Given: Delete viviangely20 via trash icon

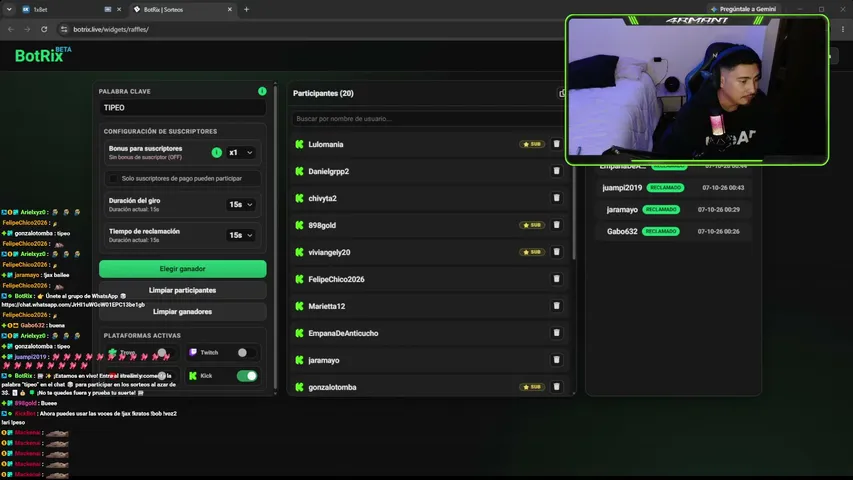Looking at the screenshot, I should point(556,252).
